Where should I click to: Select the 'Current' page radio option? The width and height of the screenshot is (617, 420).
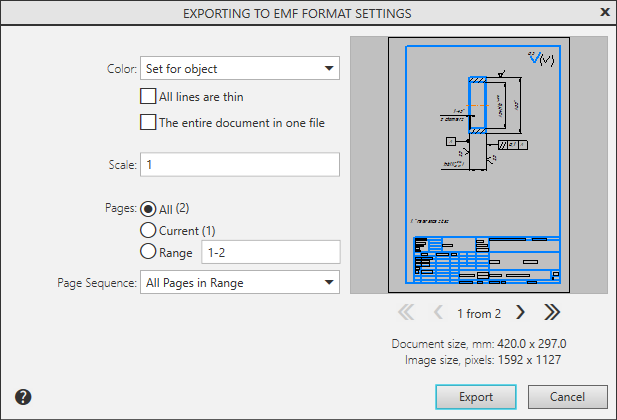click(x=148, y=230)
